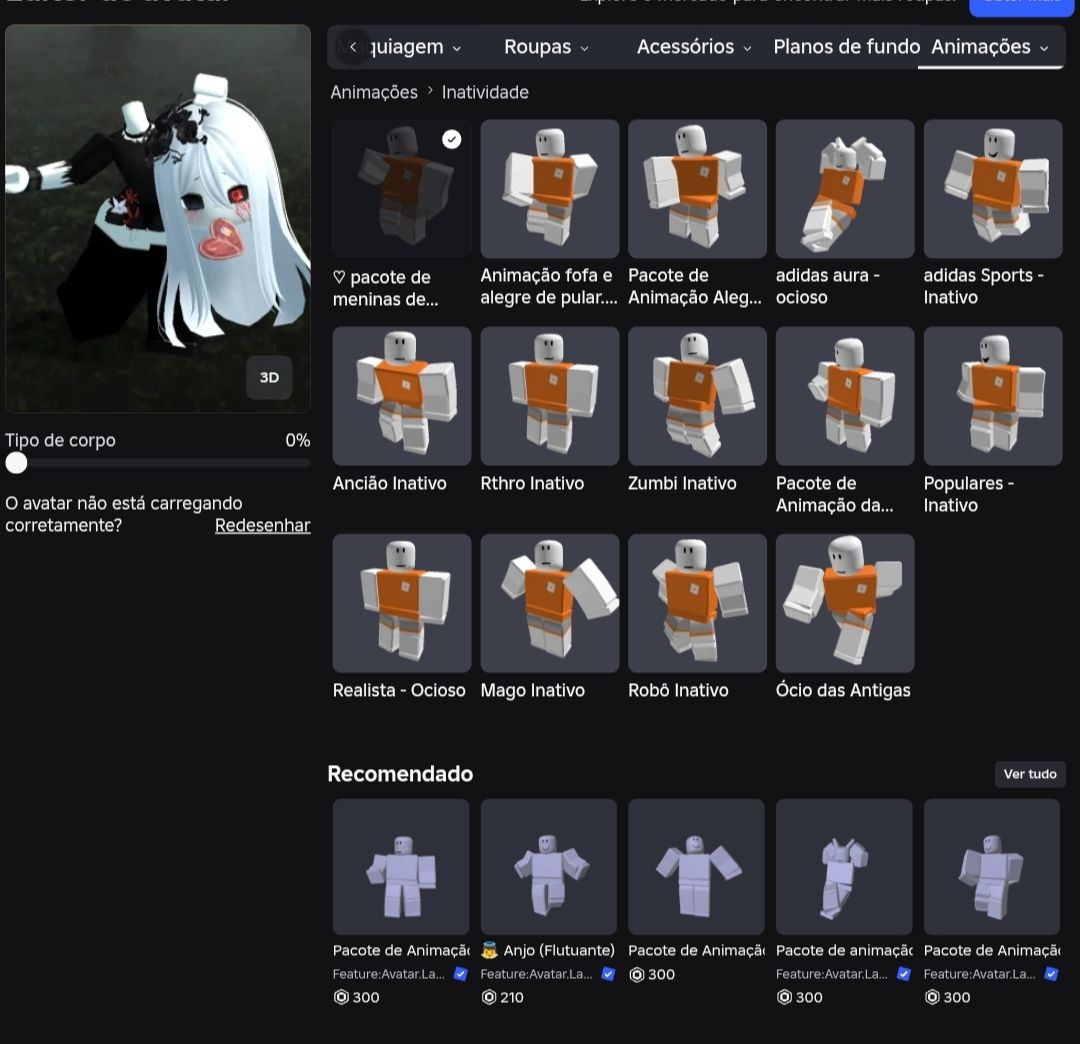The image size is (1080, 1044).
Task: Open the Planos de fundo tab
Action: [x=847, y=47]
